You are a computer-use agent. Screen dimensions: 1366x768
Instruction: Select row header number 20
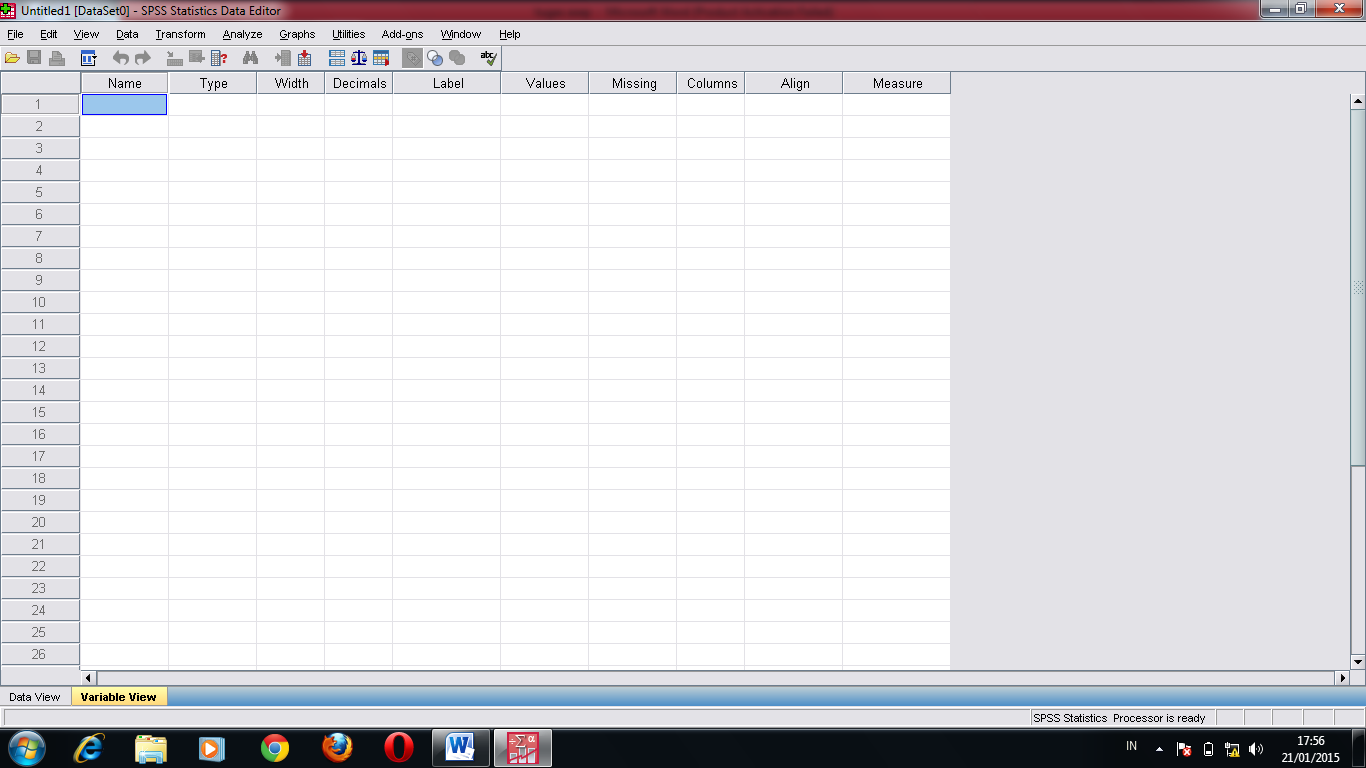(40, 522)
